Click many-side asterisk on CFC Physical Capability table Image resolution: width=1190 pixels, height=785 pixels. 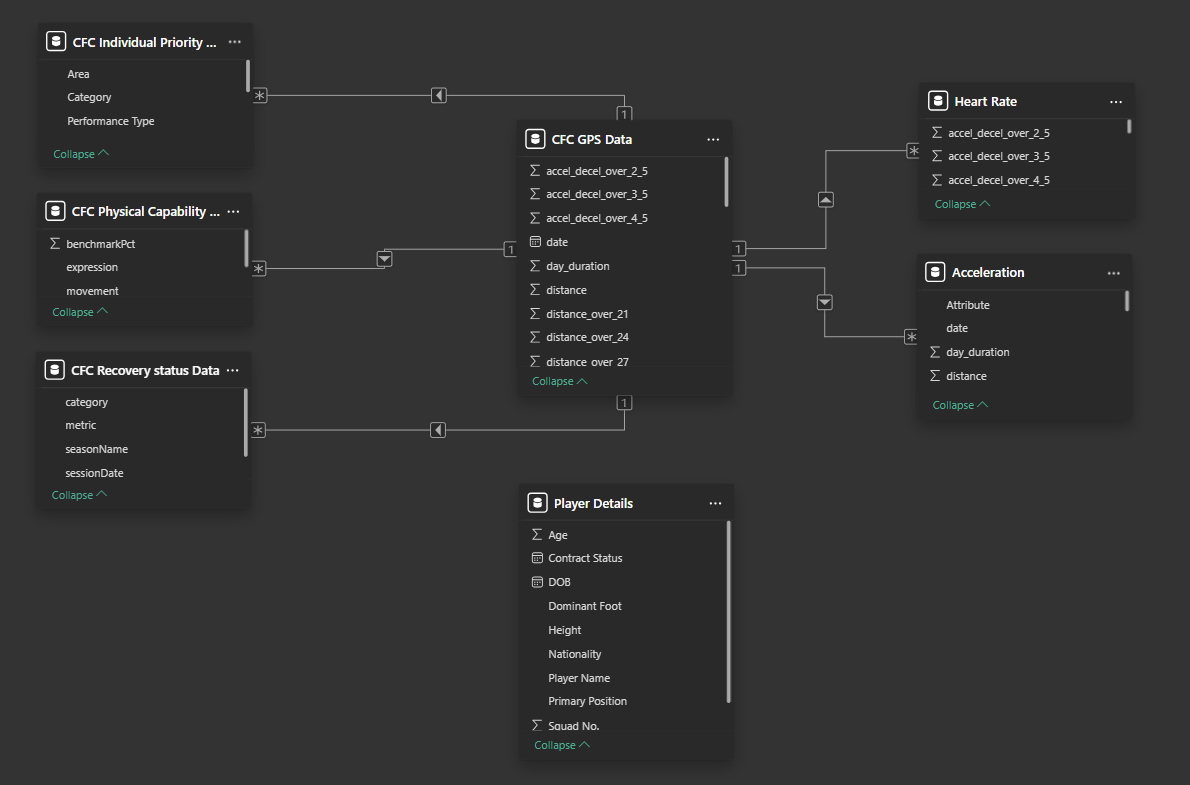[x=259, y=269]
